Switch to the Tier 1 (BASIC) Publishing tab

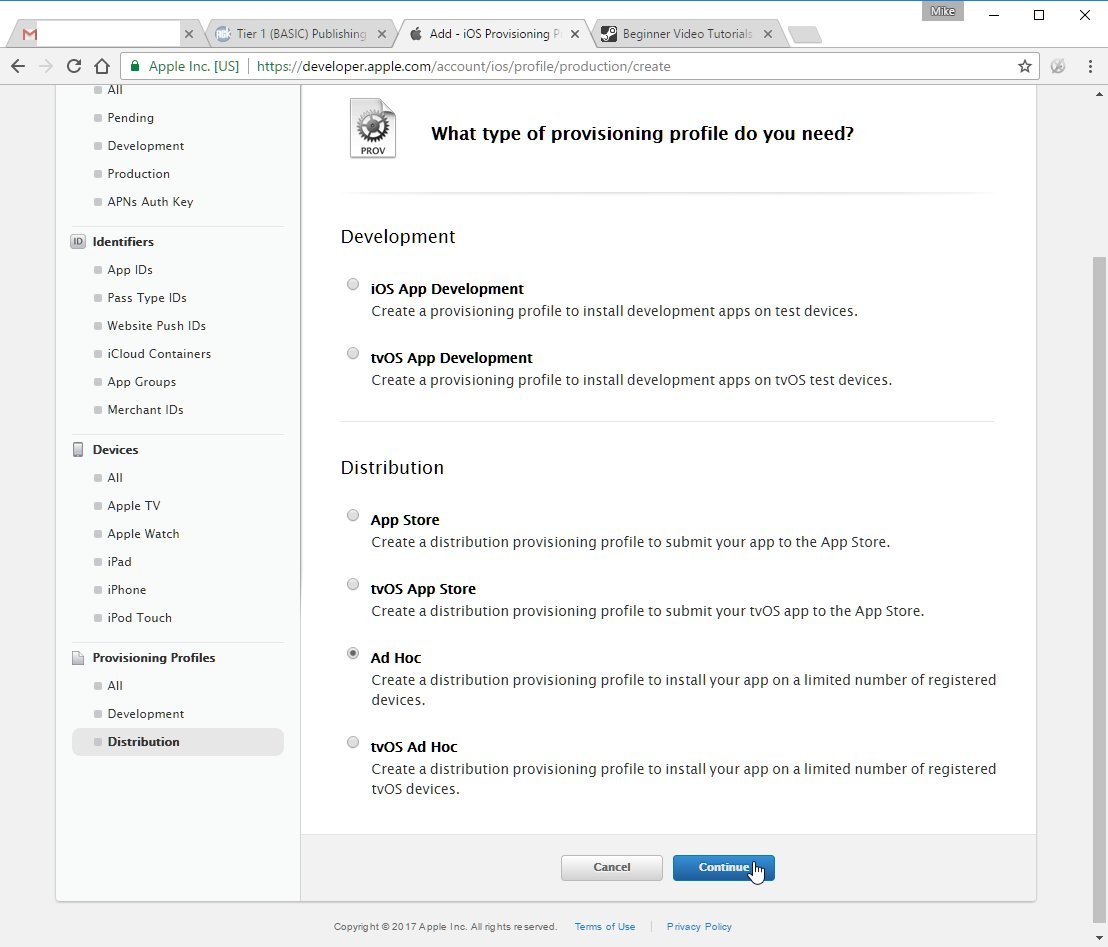pos(301,34)
